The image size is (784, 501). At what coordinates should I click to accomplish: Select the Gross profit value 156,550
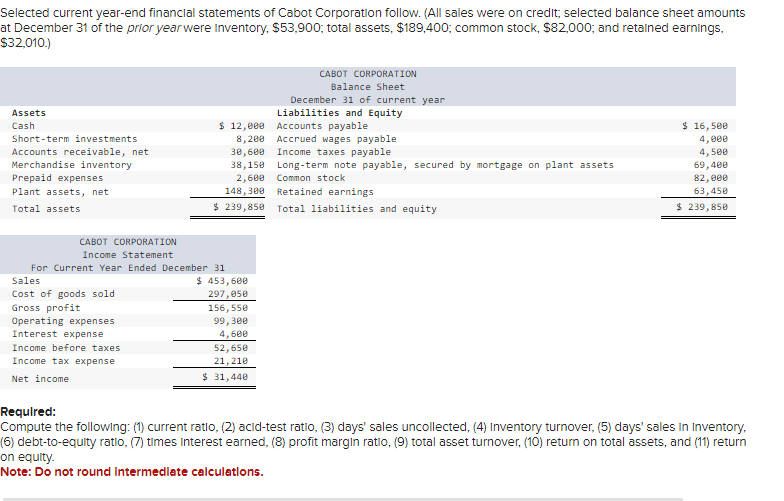coord(228,308)
